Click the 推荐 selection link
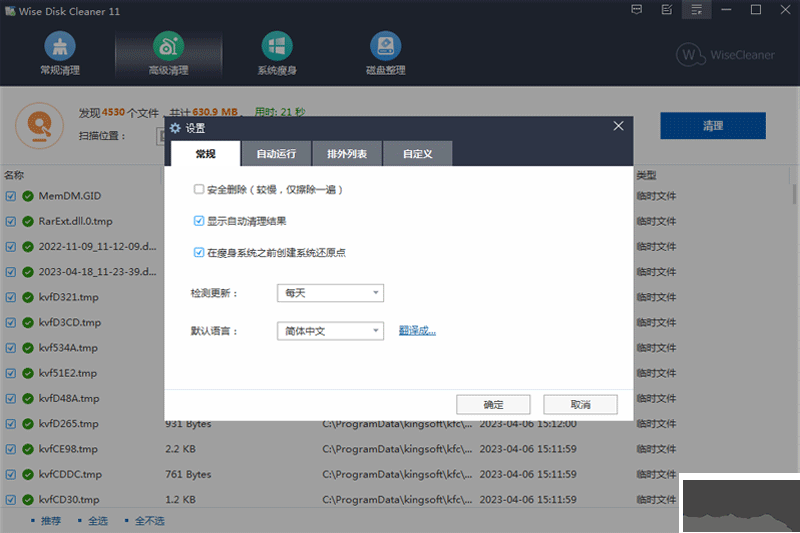 pyautogui.click(x=51, y=521)
